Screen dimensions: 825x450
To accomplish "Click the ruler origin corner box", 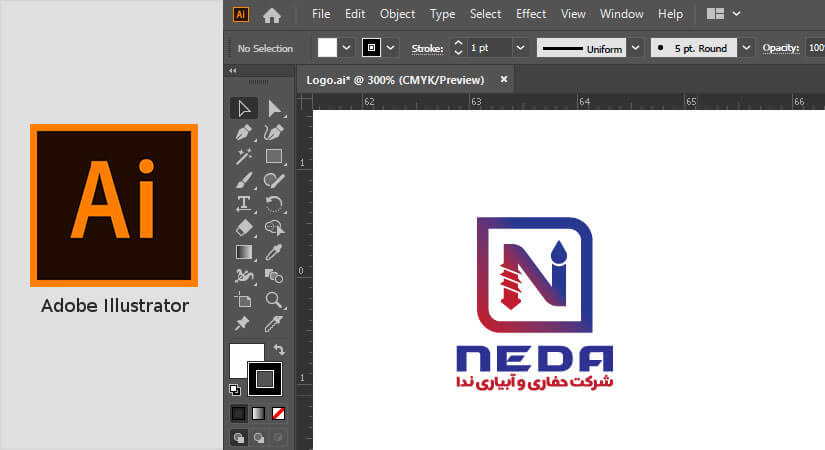I will coord(305,102).
